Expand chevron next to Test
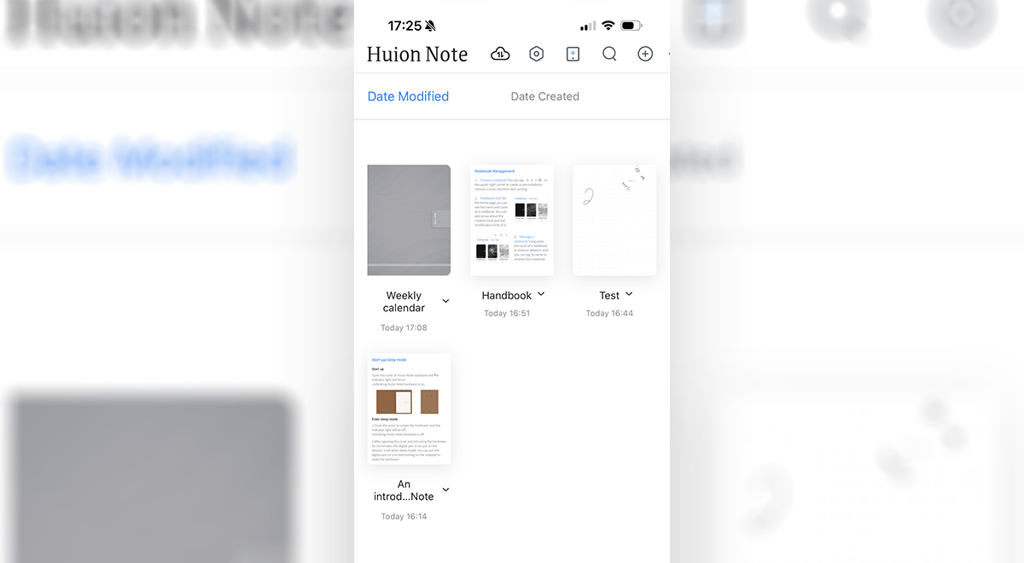 pos(629,295)
